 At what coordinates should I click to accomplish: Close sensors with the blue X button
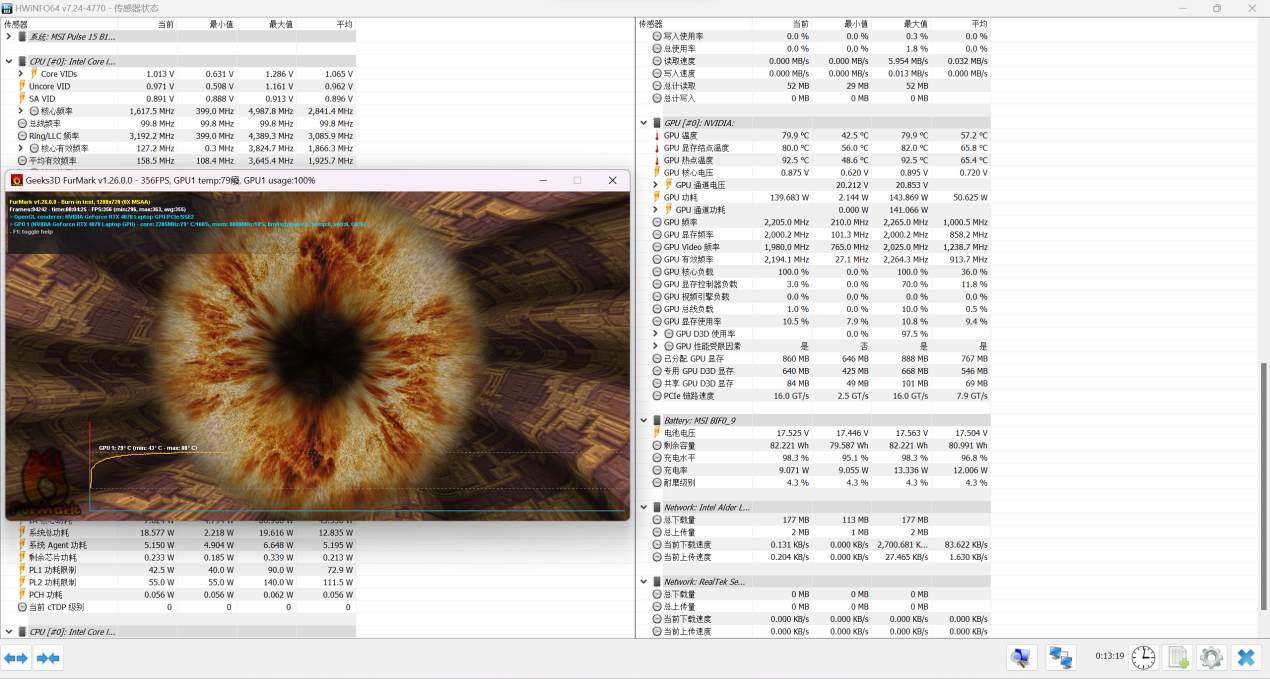pyautogui.click(x=1246, y=657)
